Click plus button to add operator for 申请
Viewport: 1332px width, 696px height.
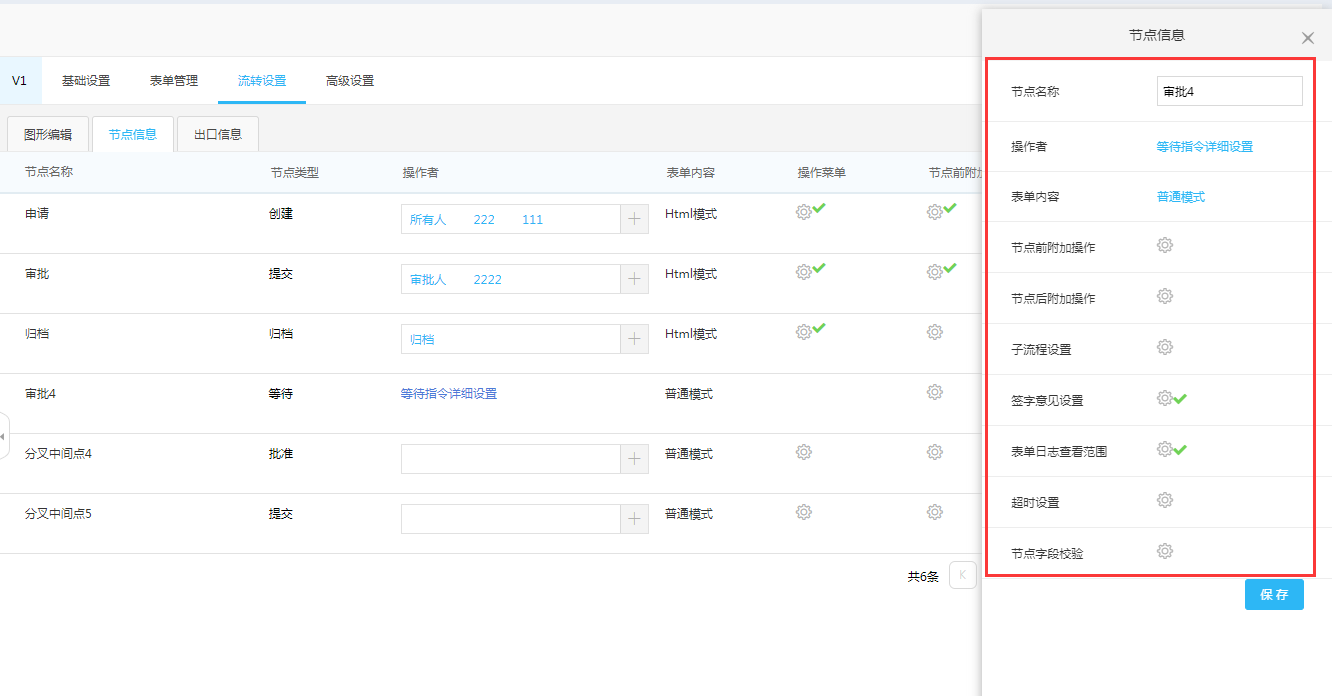(634, 219)
